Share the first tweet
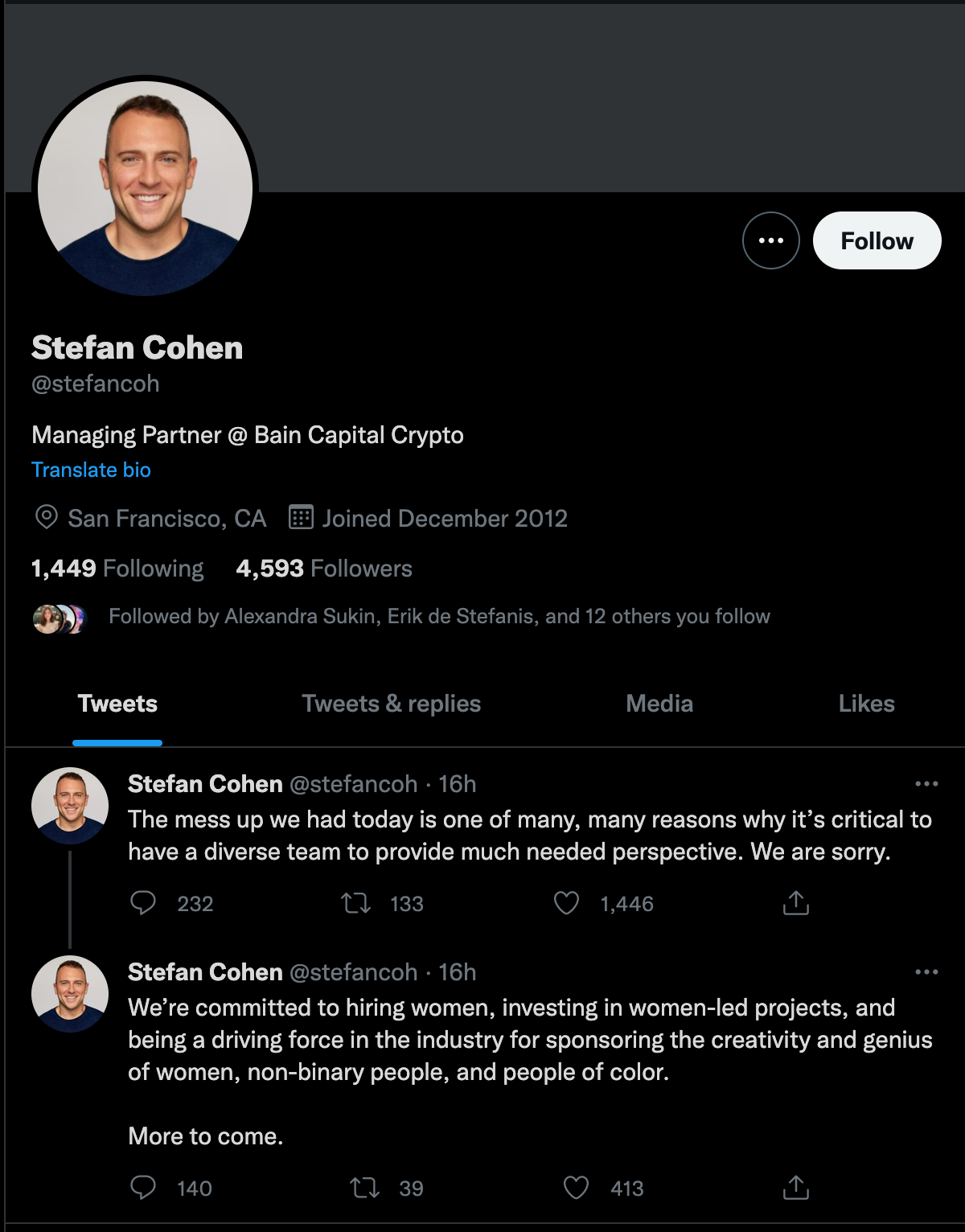Screen dimensions: 965x1232 coord(795,903)
